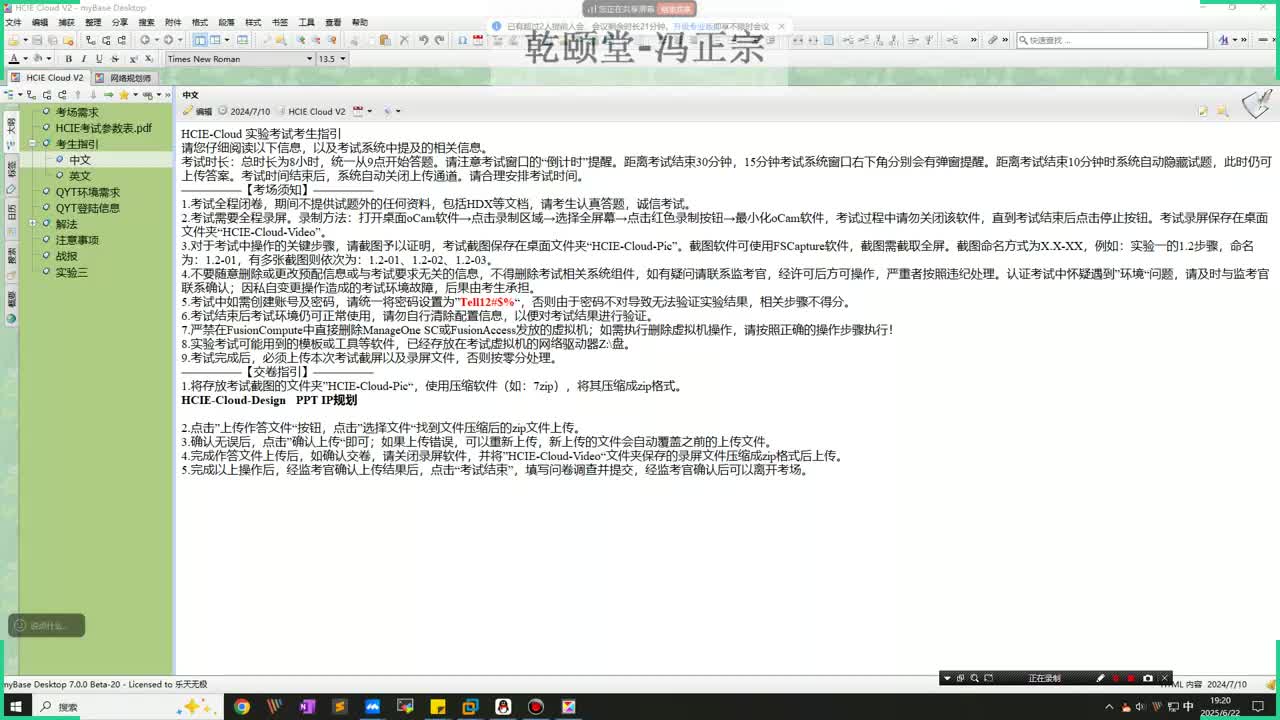Screen dimensions: 1280x720
Task: Click the redo arrow icon
Action: (x=439, y=40)
